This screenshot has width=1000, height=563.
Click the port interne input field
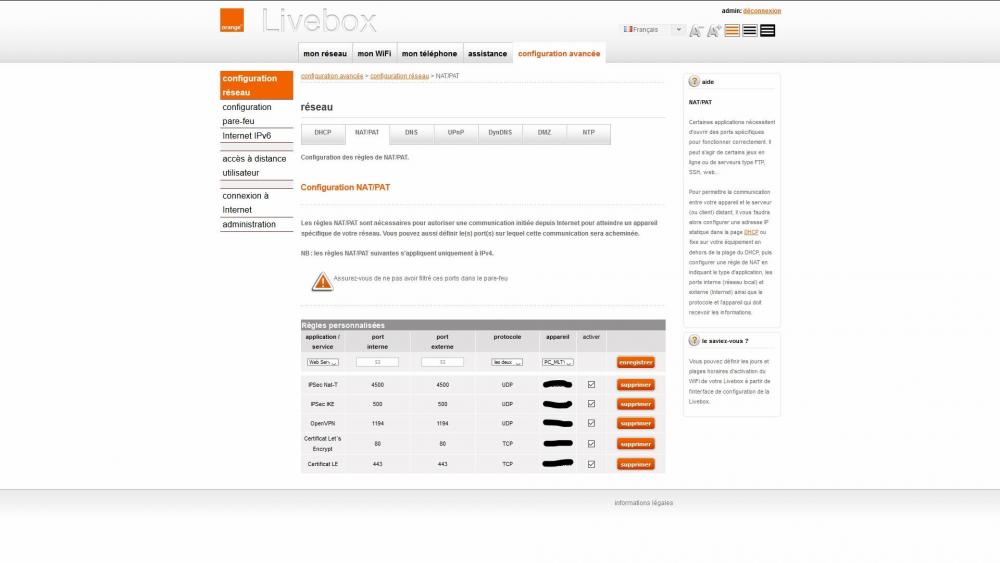pos(378,362)
